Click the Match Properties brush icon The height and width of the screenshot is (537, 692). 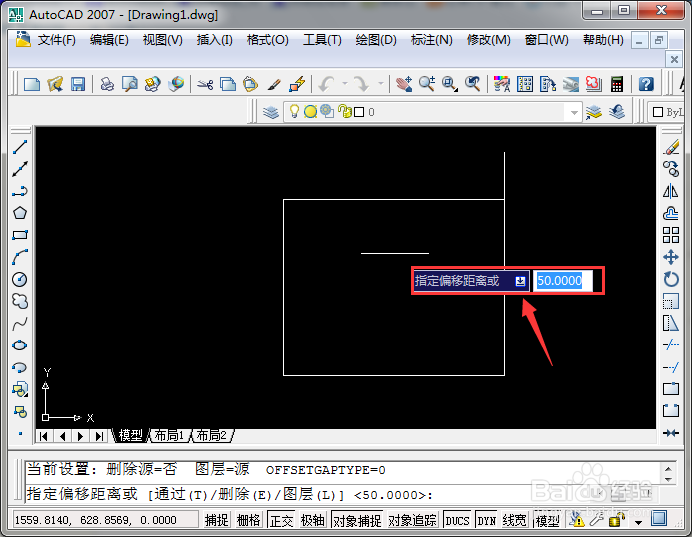click(x=275, y=84)
